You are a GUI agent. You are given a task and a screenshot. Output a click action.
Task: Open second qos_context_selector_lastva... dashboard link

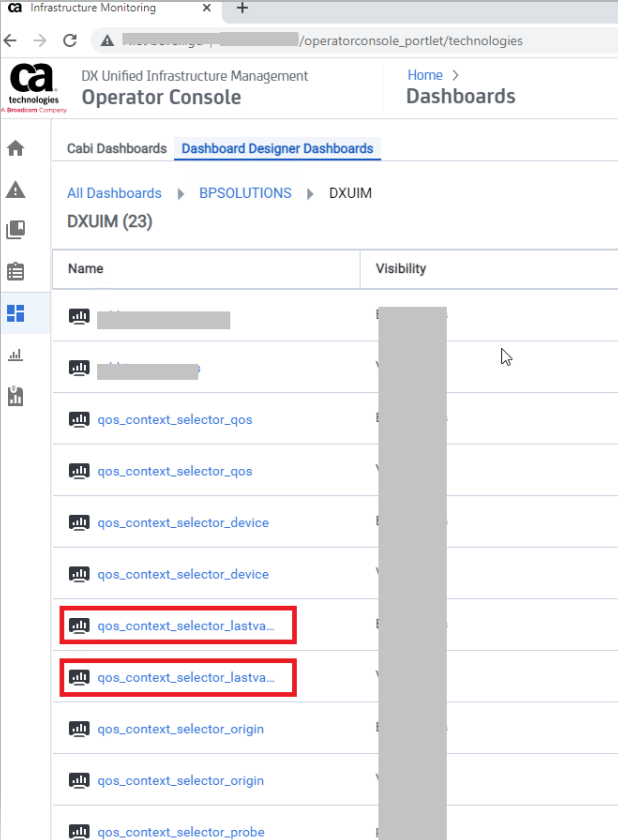click(186, 678)
